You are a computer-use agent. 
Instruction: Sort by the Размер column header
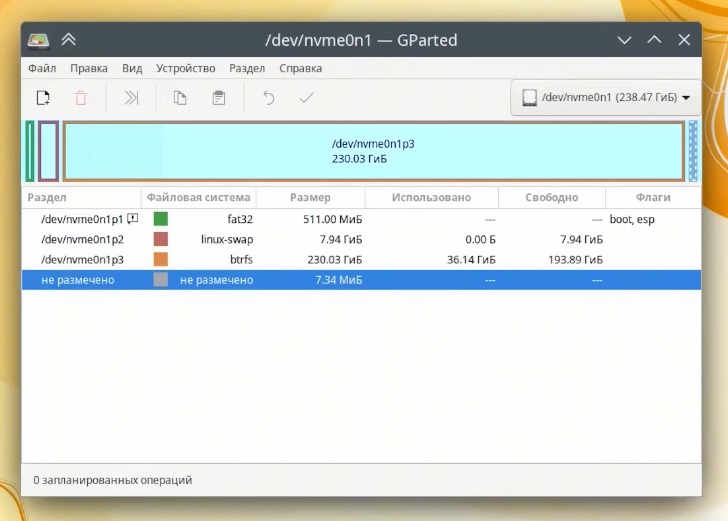[310, 197]
